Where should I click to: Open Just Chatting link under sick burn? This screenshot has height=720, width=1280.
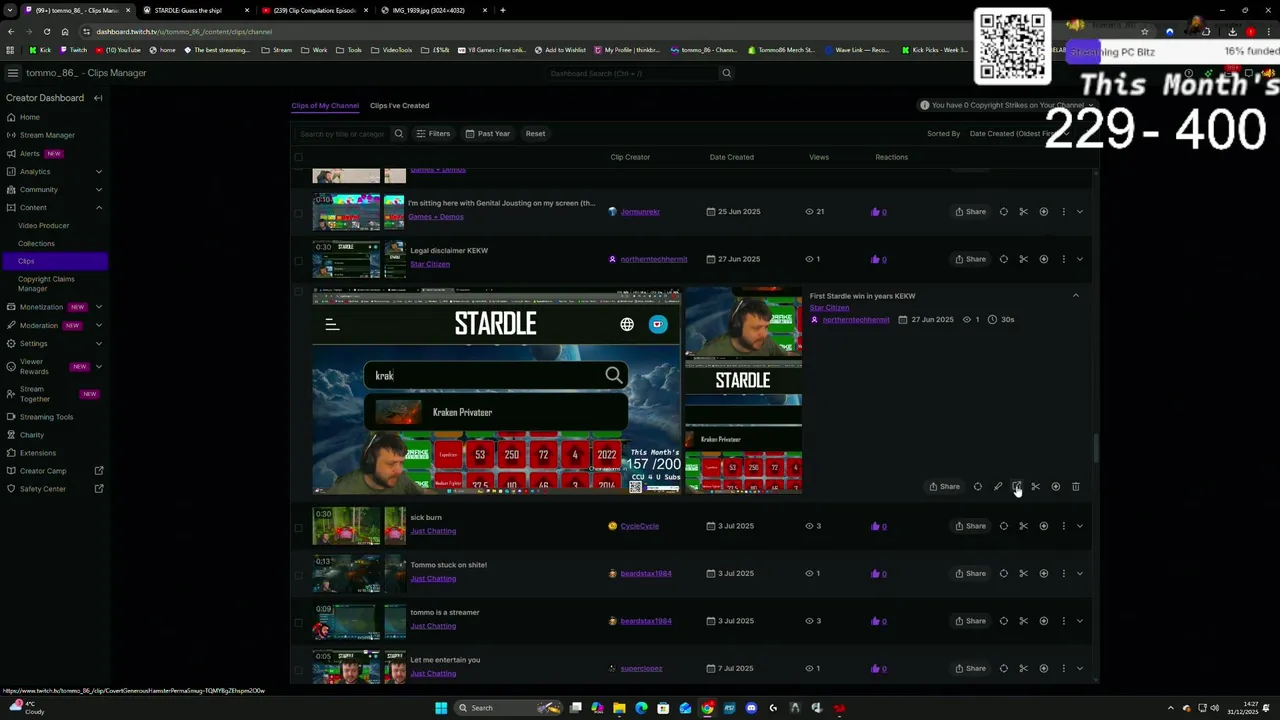tap(433, 531)
